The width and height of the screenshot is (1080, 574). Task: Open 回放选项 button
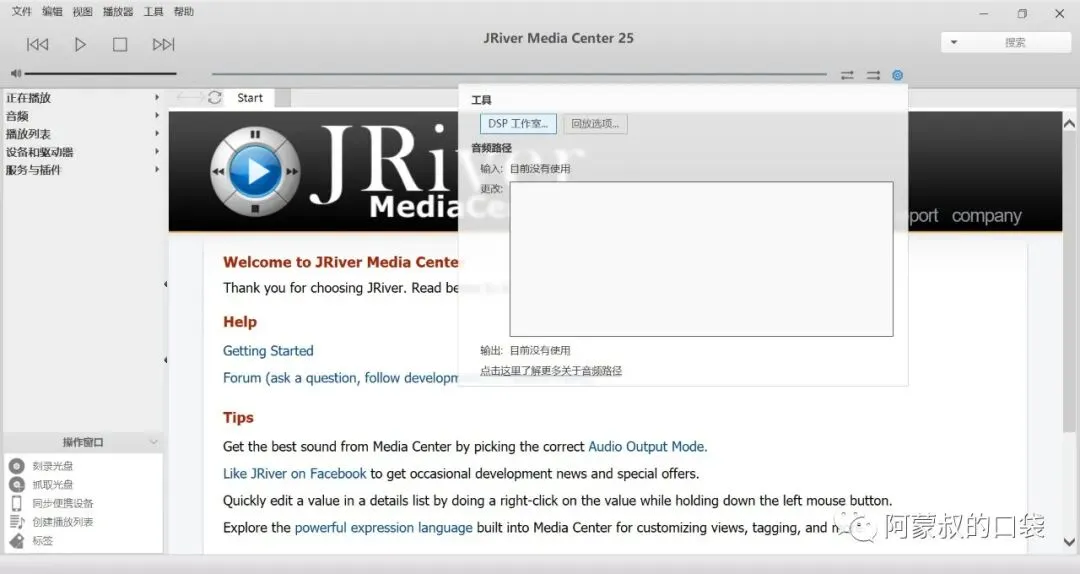[595, 124]
